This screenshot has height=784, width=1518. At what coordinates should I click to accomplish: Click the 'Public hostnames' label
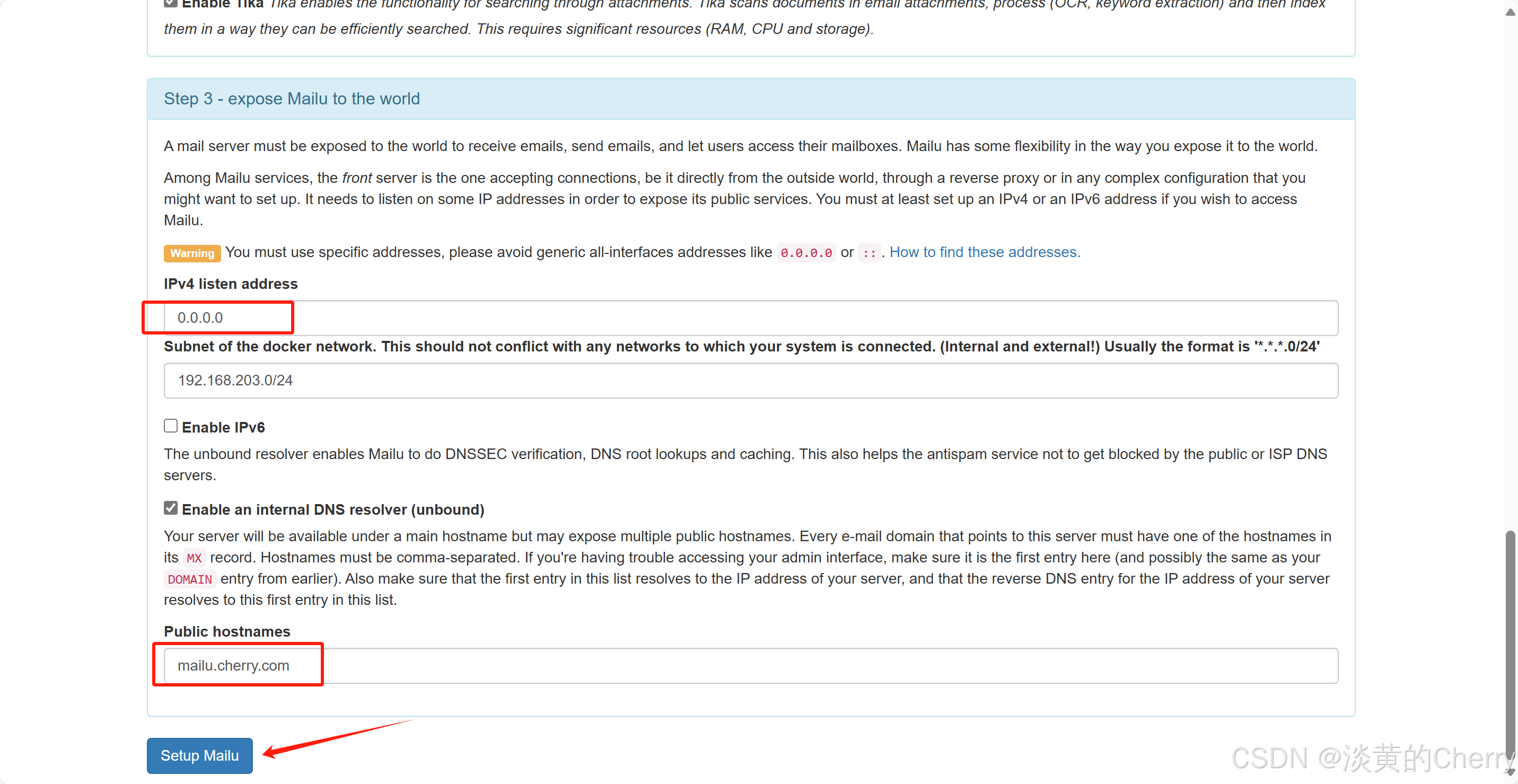pos(227,631)
